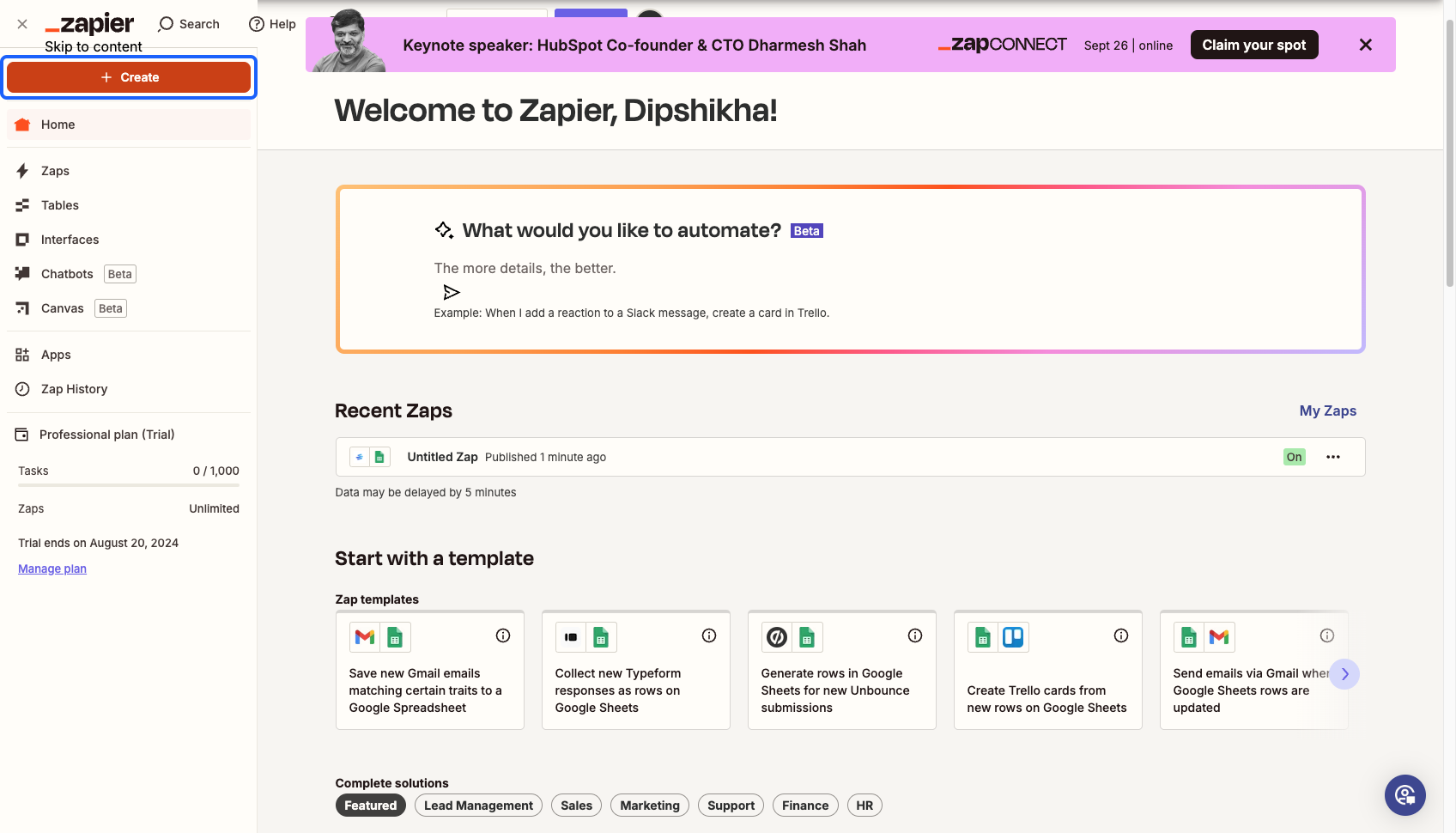Toggle the Untitled Zap On switch
Screen dimensions: 1456x833
pyautogui.click(x=1294, y=457)
